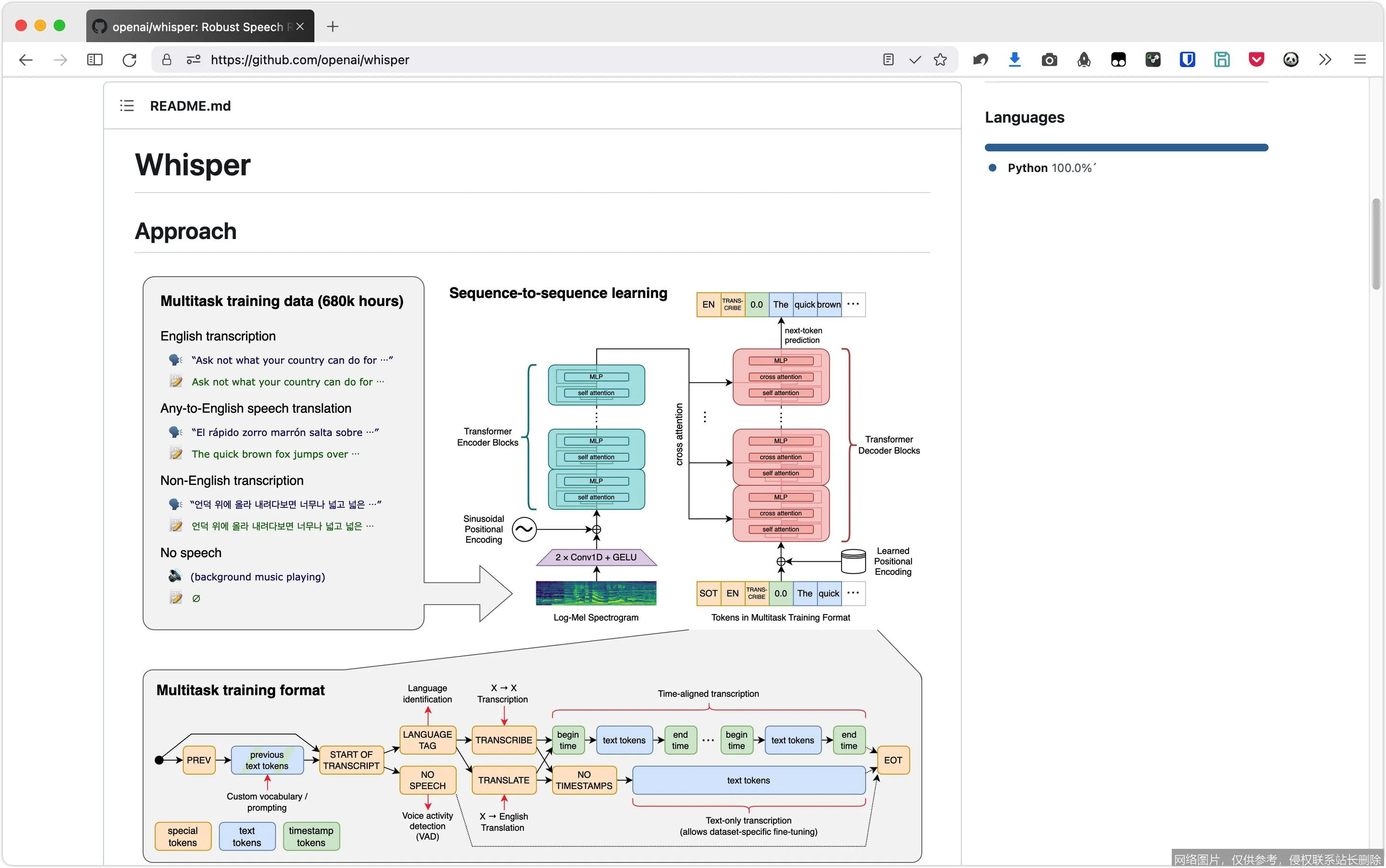The height and width of the screenshot is (868, 1386).
Task: Open the Firefox hamburger application menu
Action: tap(1360, 60)
